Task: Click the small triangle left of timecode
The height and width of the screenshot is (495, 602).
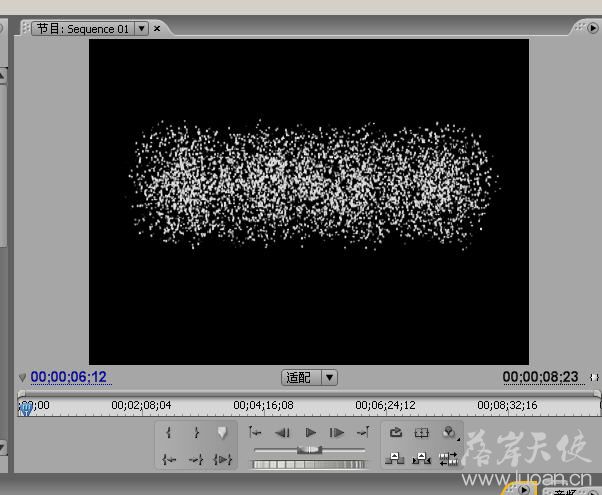Action: point(22,377)
